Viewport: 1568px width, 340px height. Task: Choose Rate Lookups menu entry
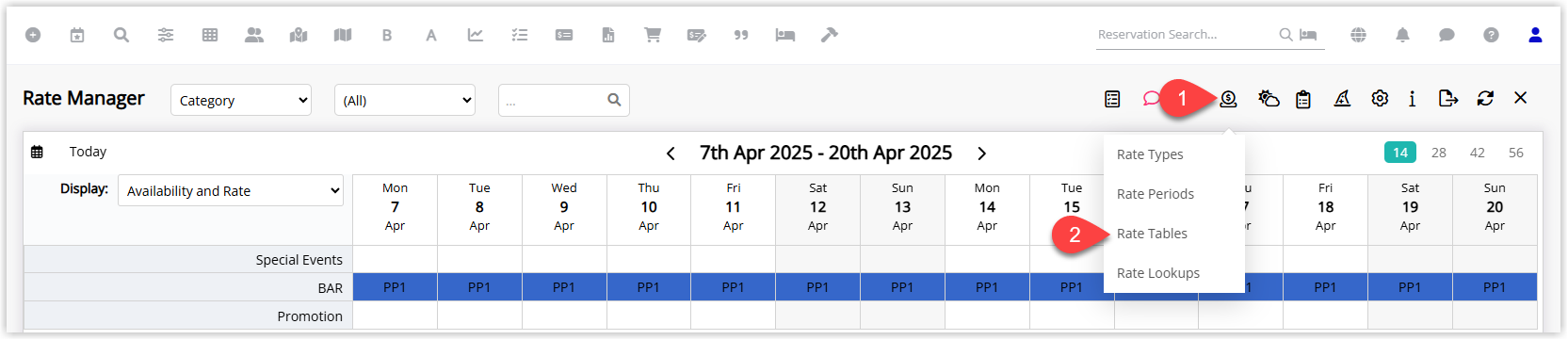[x=1158, y=273]
